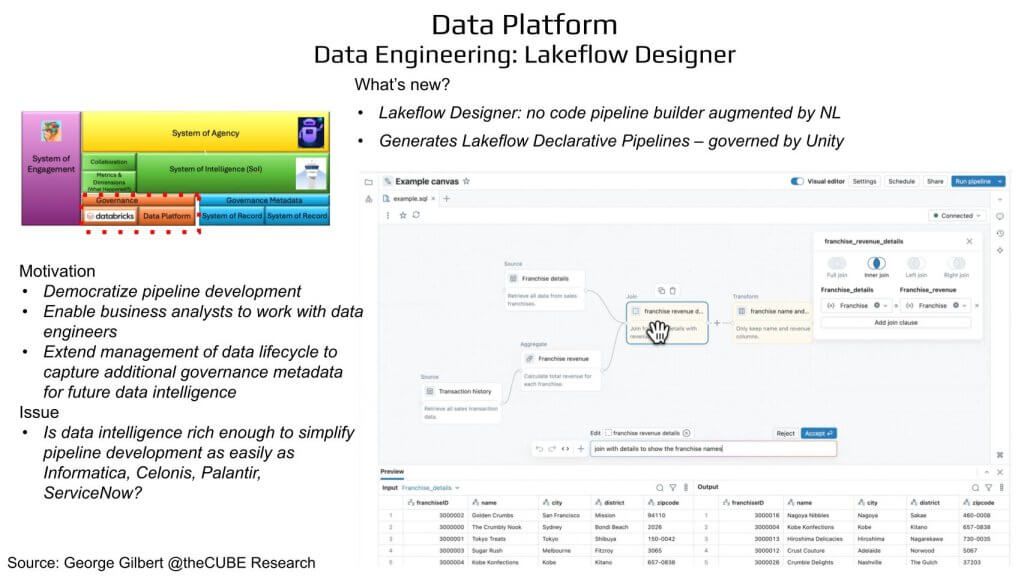
Task: Close the franchise_revenue_details join panel
Action: pyautogui.click(x=969, y=241)
